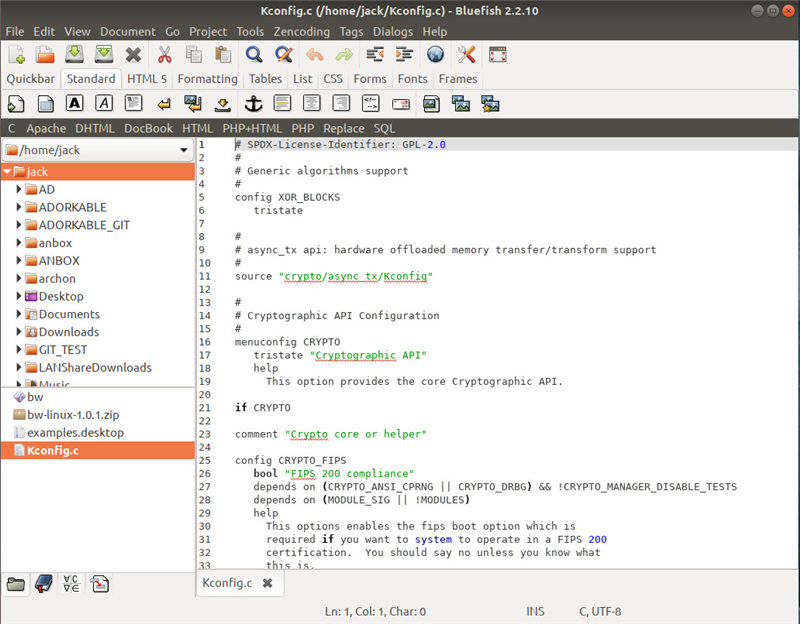800x624 pixels.
Task: Open the SQL snippets menu
Action: pos(384,129)
